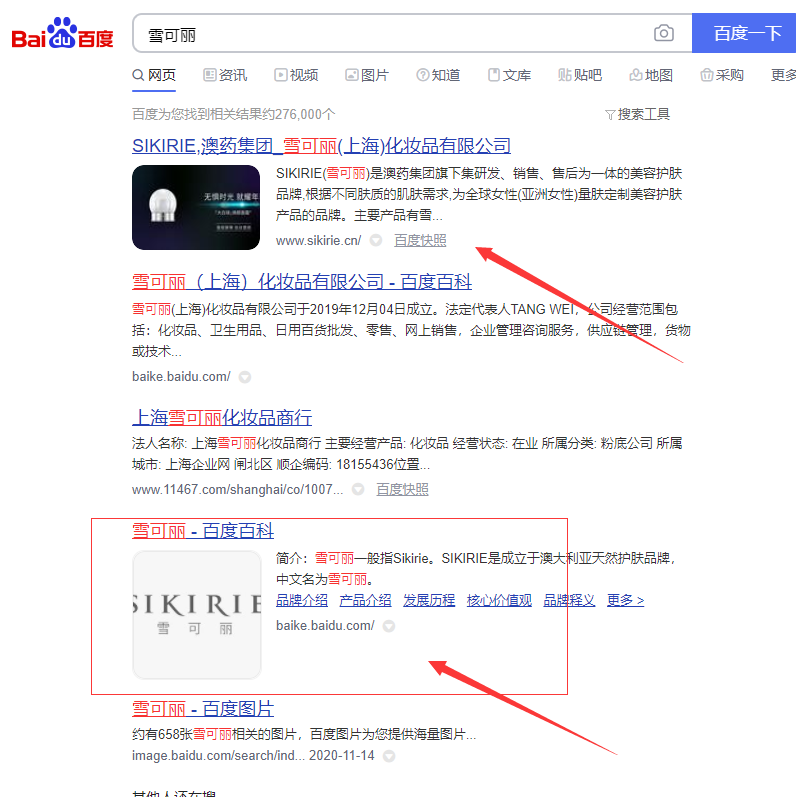Open camera image search icon
This screenshot has width=796, height=797.
pos(663,34)
